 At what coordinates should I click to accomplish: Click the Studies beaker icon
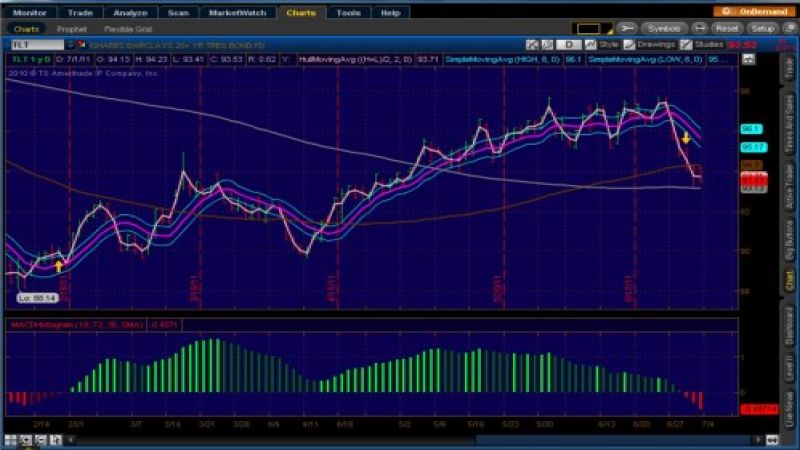686,45
